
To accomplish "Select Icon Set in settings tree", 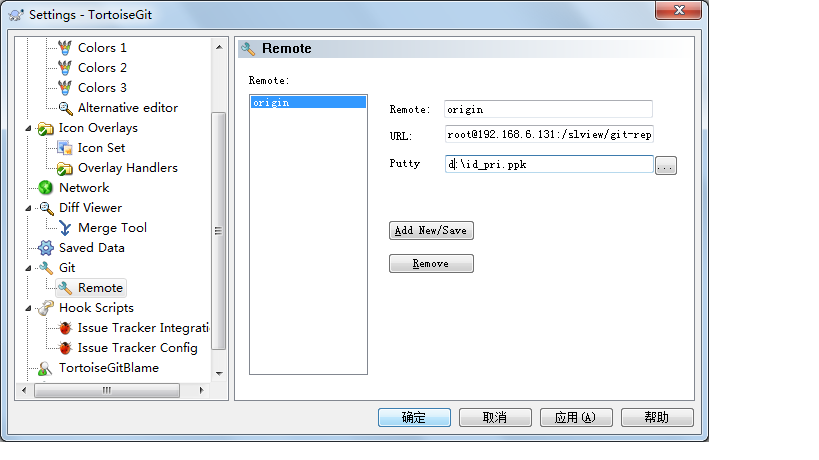I will [x=101, y=148].
